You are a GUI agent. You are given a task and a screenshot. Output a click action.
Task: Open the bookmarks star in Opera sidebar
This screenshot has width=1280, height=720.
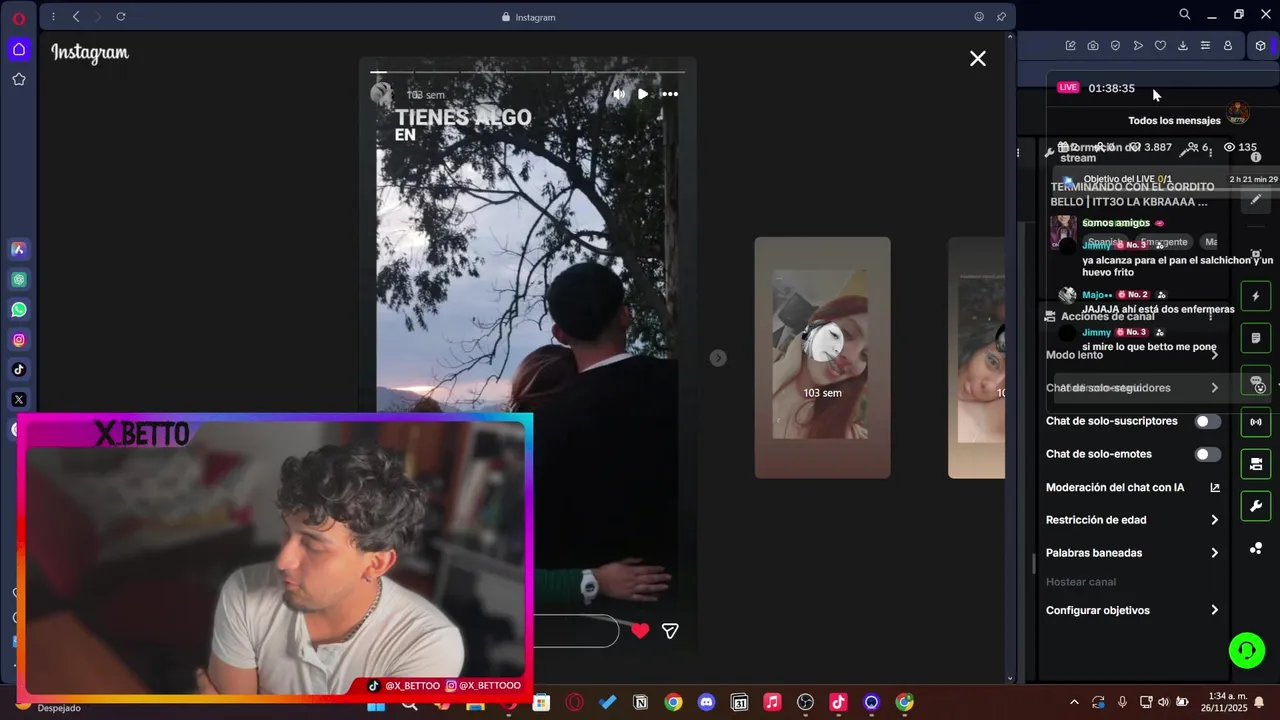19,79
